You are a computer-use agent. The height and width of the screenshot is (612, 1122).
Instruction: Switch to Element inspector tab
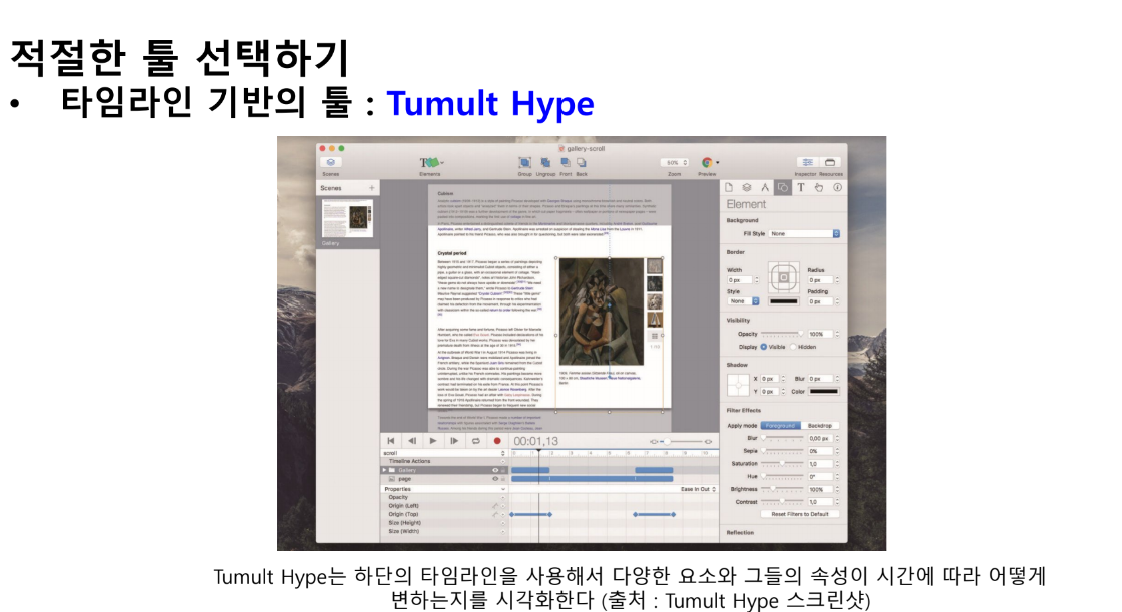(x=783, y=188)
